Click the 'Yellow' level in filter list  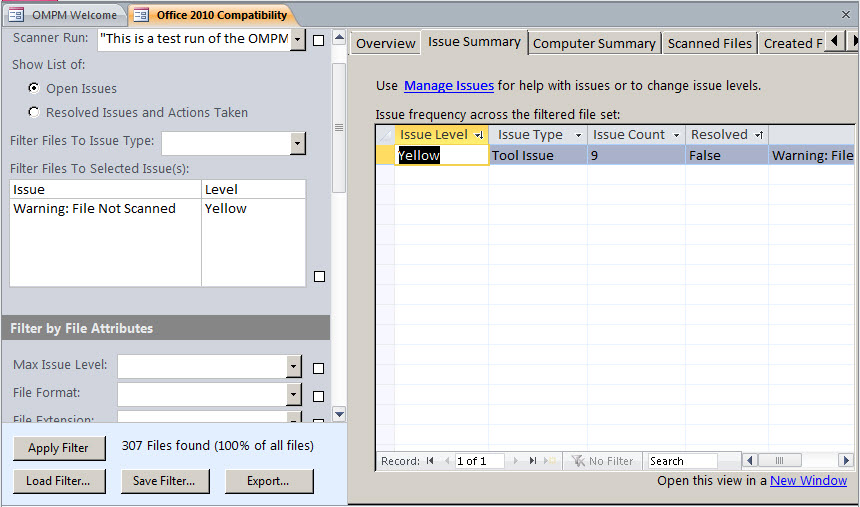point(225,209)
